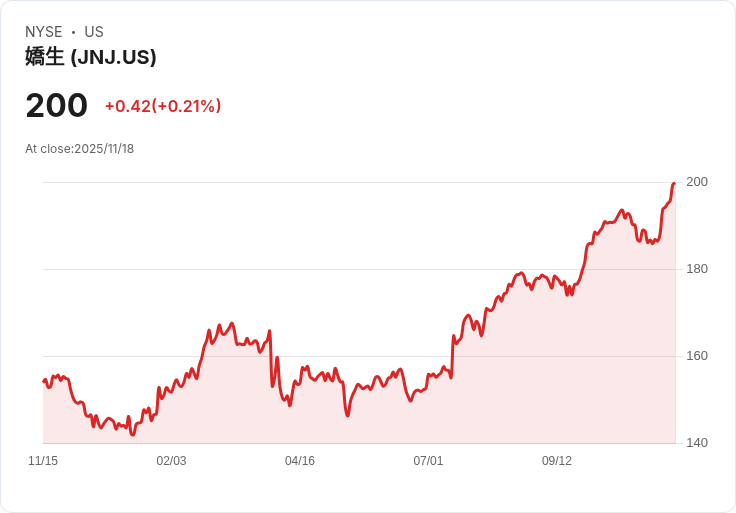Click the chart's starting point at 11/15
The height and width of the screenshot is (513, 736).
click(44, 381)
